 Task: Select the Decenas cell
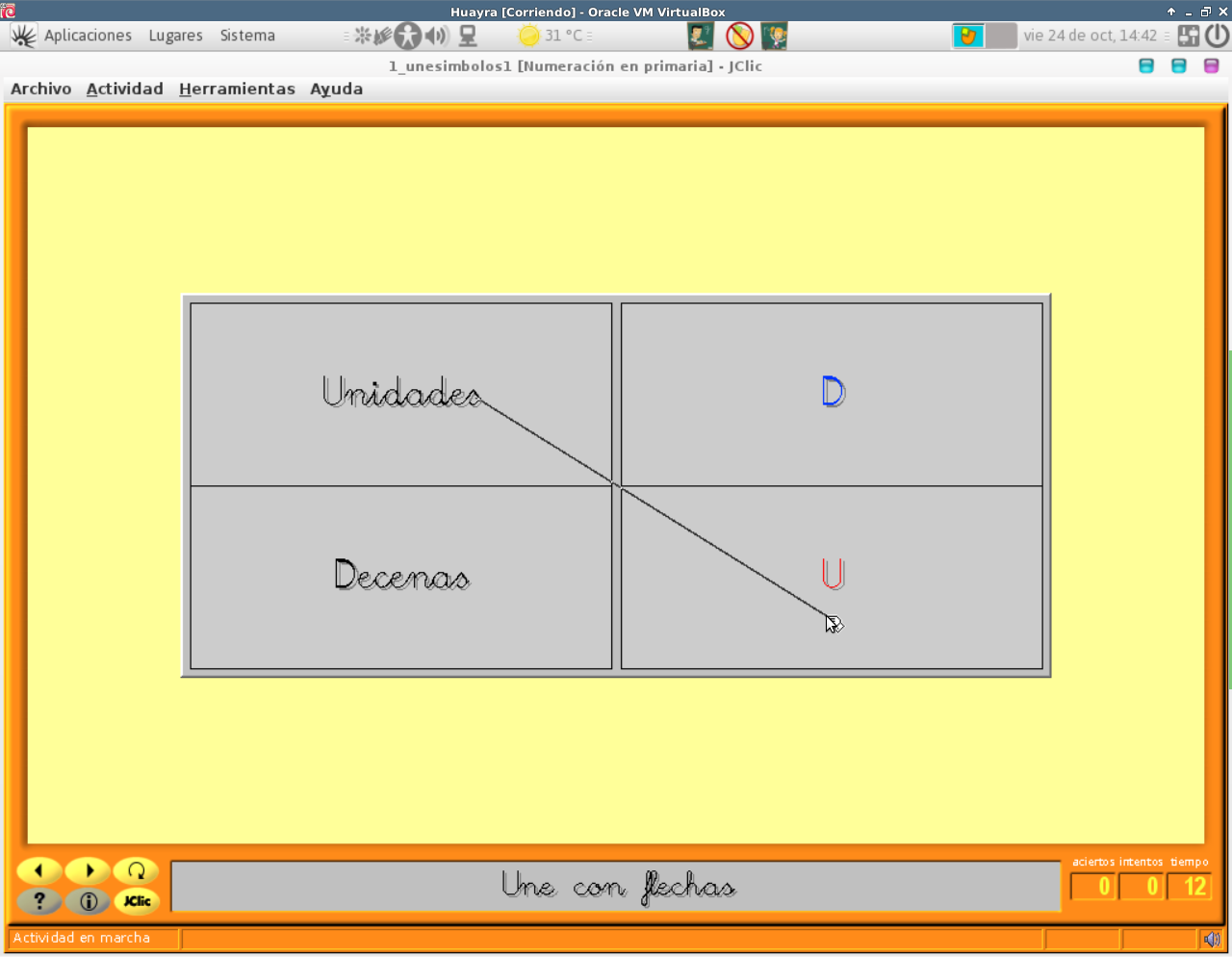pos(401,577)
